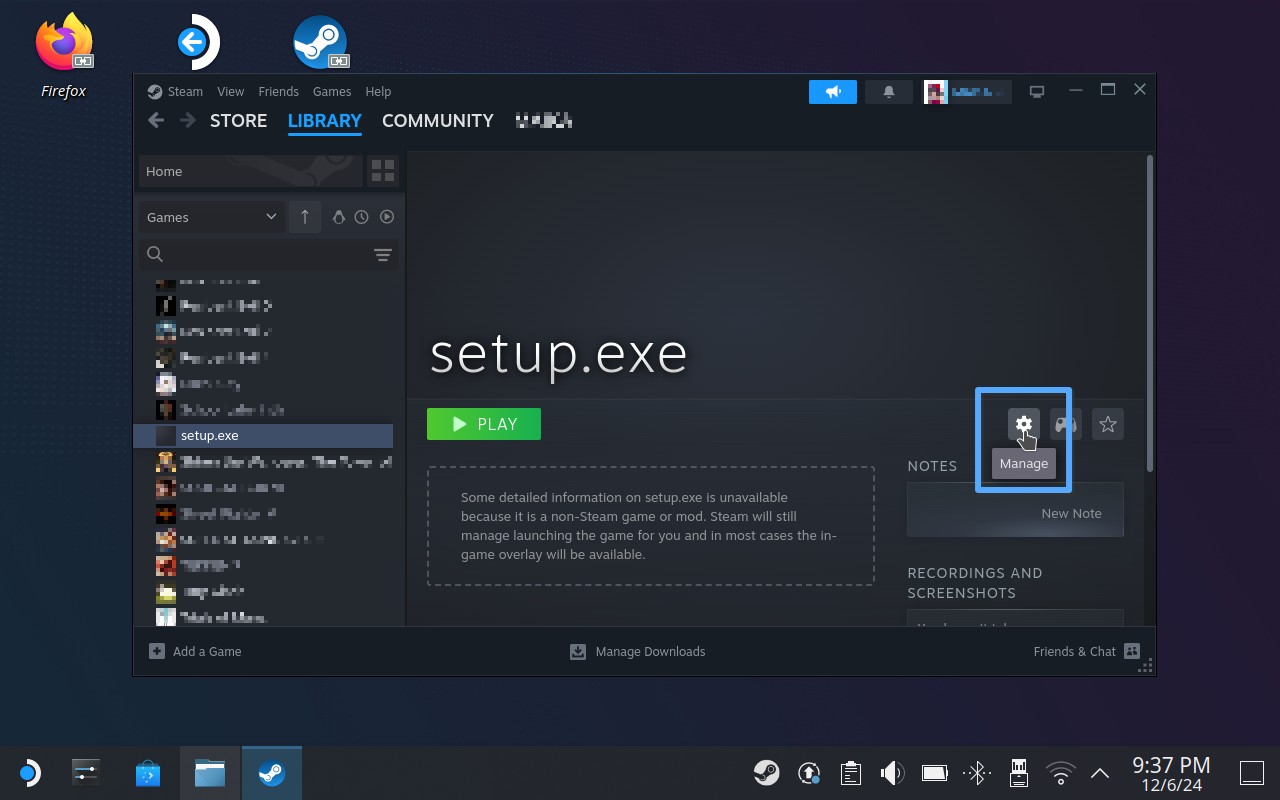
Task: Switch to Big Picture mode via monitor icon
Action: 1037,92
